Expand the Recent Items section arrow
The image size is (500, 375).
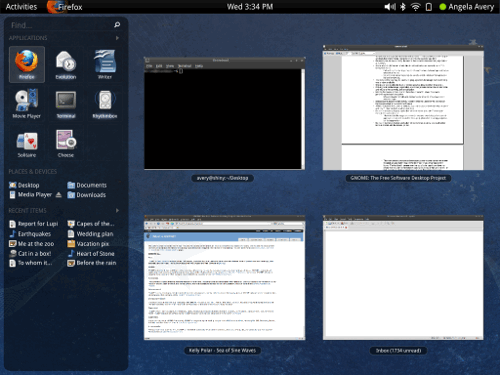117,211
